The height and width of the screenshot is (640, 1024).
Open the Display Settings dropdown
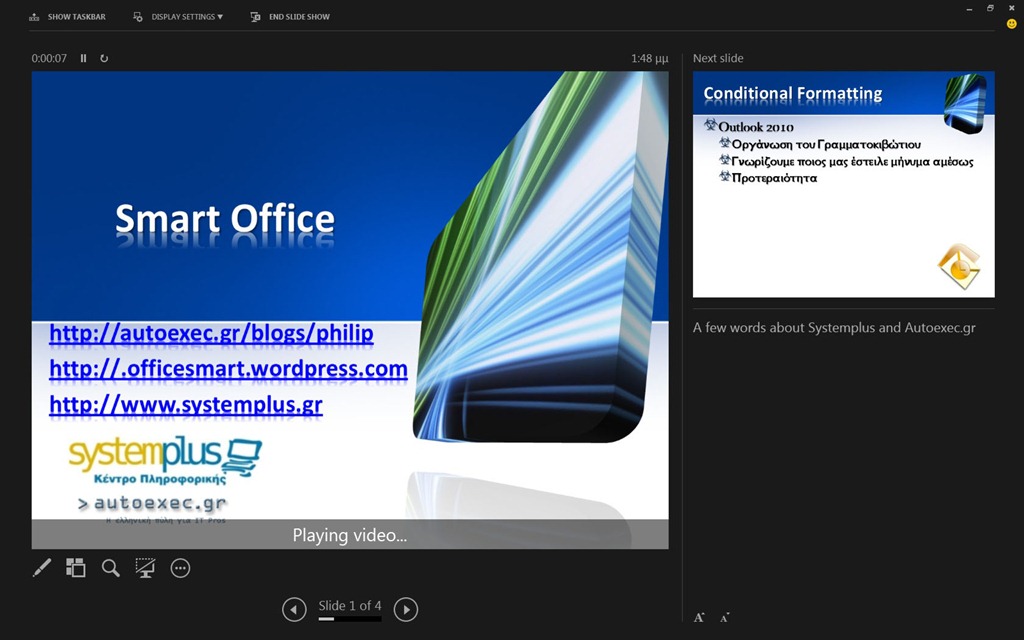178,17
